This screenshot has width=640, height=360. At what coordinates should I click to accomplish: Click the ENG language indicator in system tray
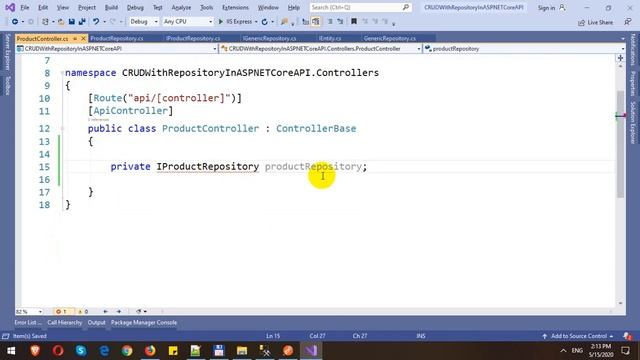point(577,350)
